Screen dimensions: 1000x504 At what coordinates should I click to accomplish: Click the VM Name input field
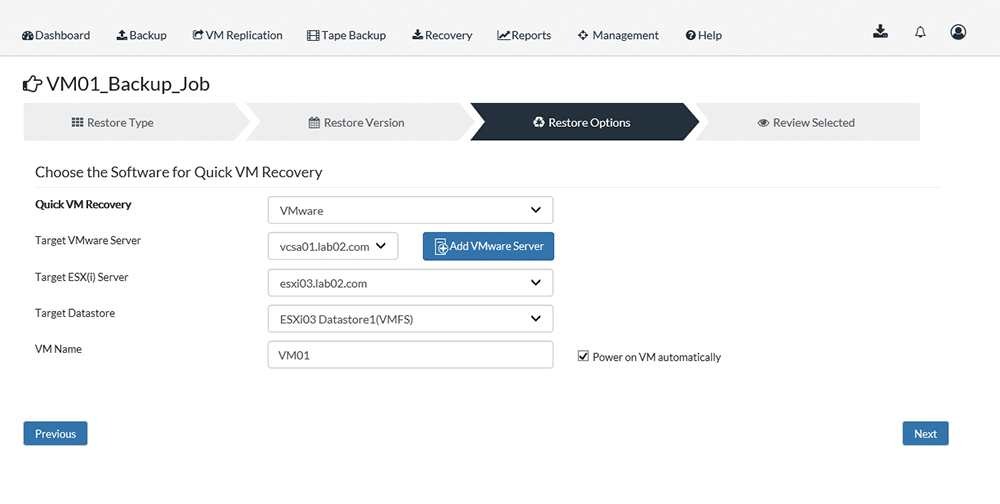click(410, 355)
